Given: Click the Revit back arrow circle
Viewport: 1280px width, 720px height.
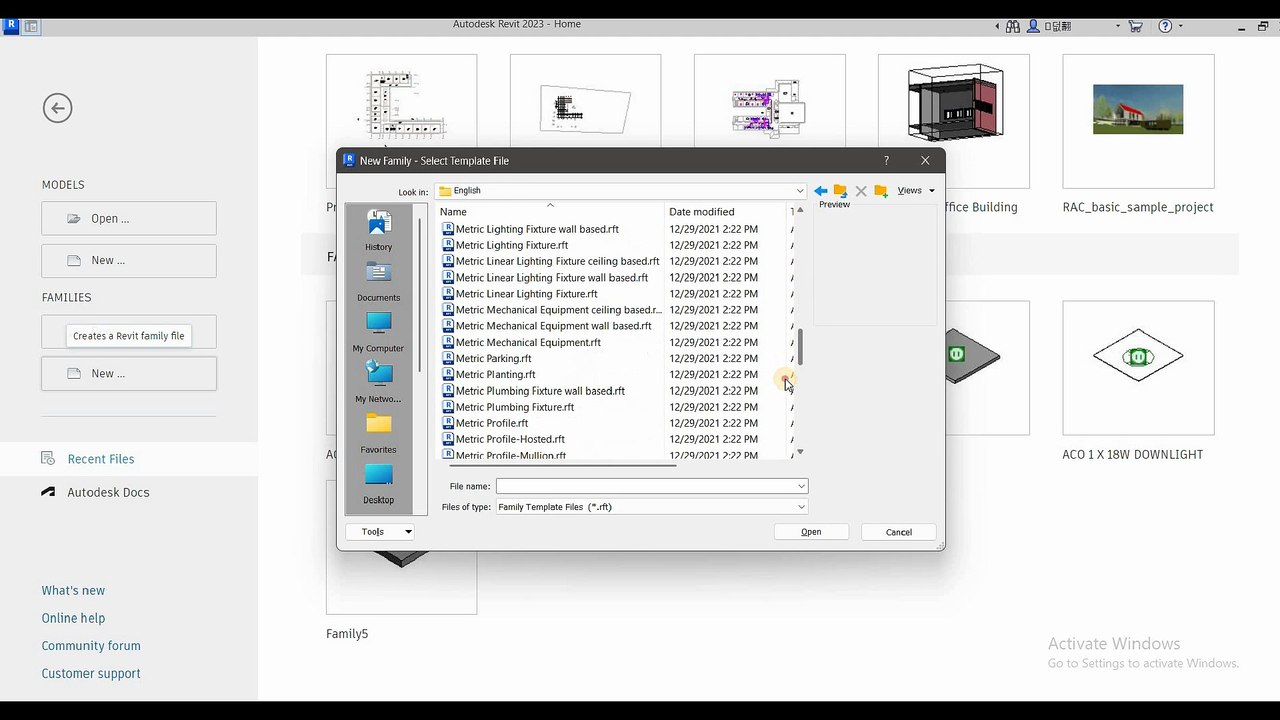Looking at the screenshot, I should [57, 108].
